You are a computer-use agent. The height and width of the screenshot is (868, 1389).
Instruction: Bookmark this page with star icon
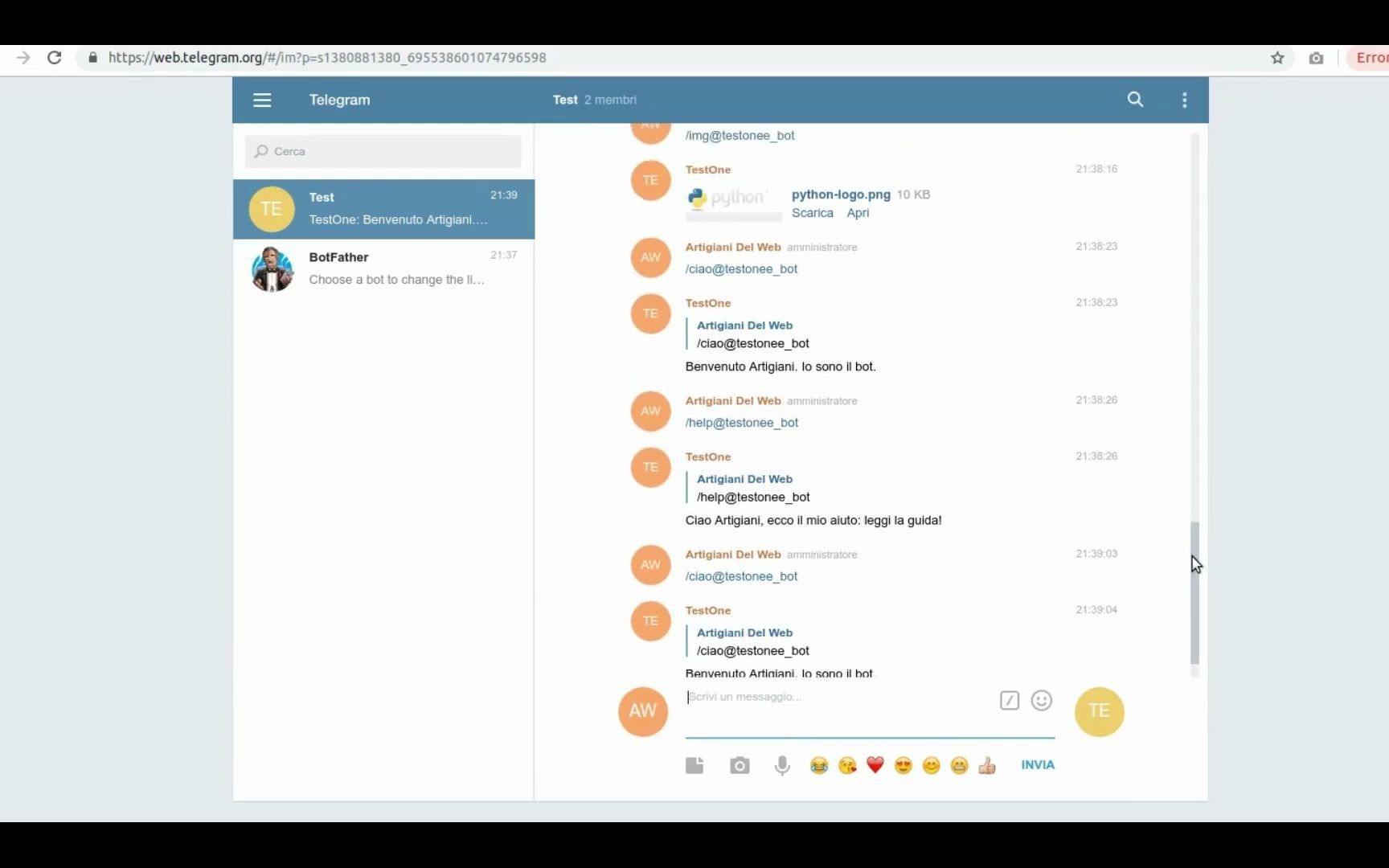(1277, 57)
